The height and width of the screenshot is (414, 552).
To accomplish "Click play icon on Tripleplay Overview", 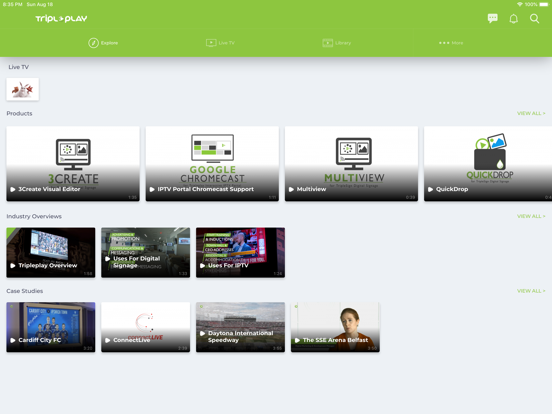I will tap(13, 265).
